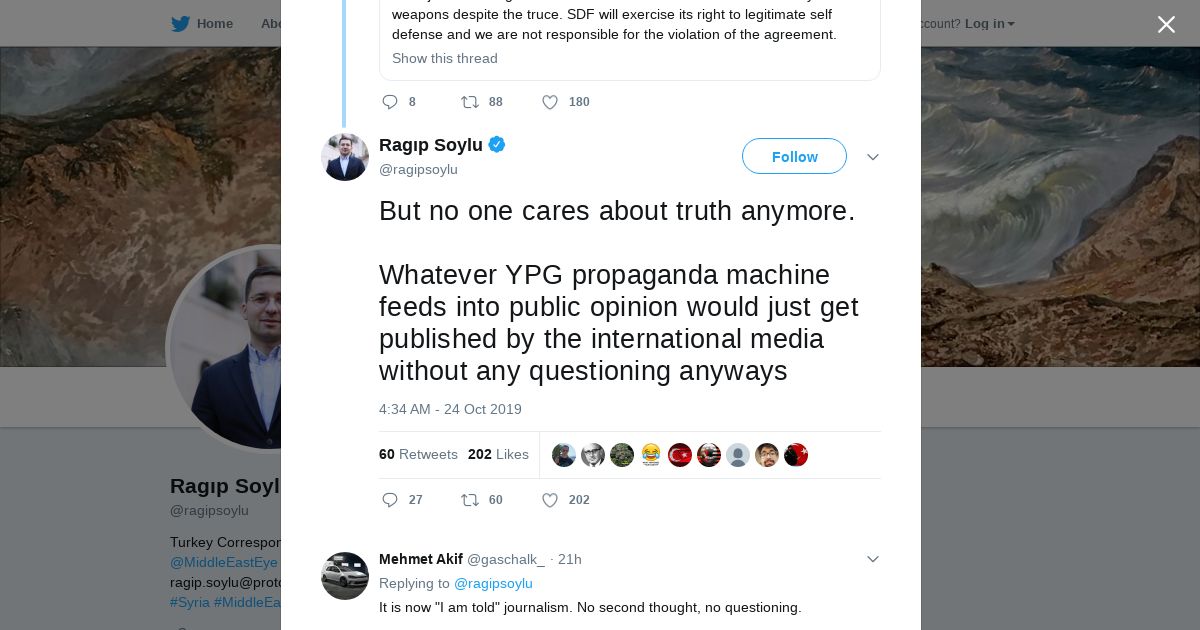1200x630 pixels.
Task: Open Mehmet Akif's profile picture
Action: 345,576
